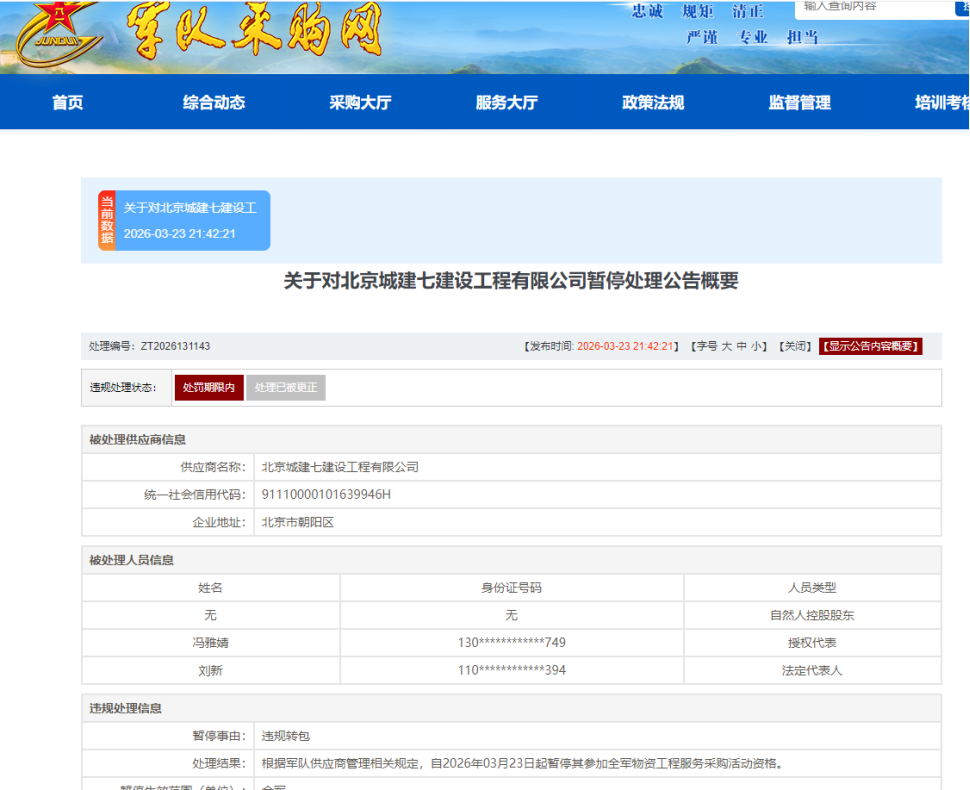Go to 采购大厅 in navigation bar
Viewport: 970px width, 790px height.
tap(360, 102)
